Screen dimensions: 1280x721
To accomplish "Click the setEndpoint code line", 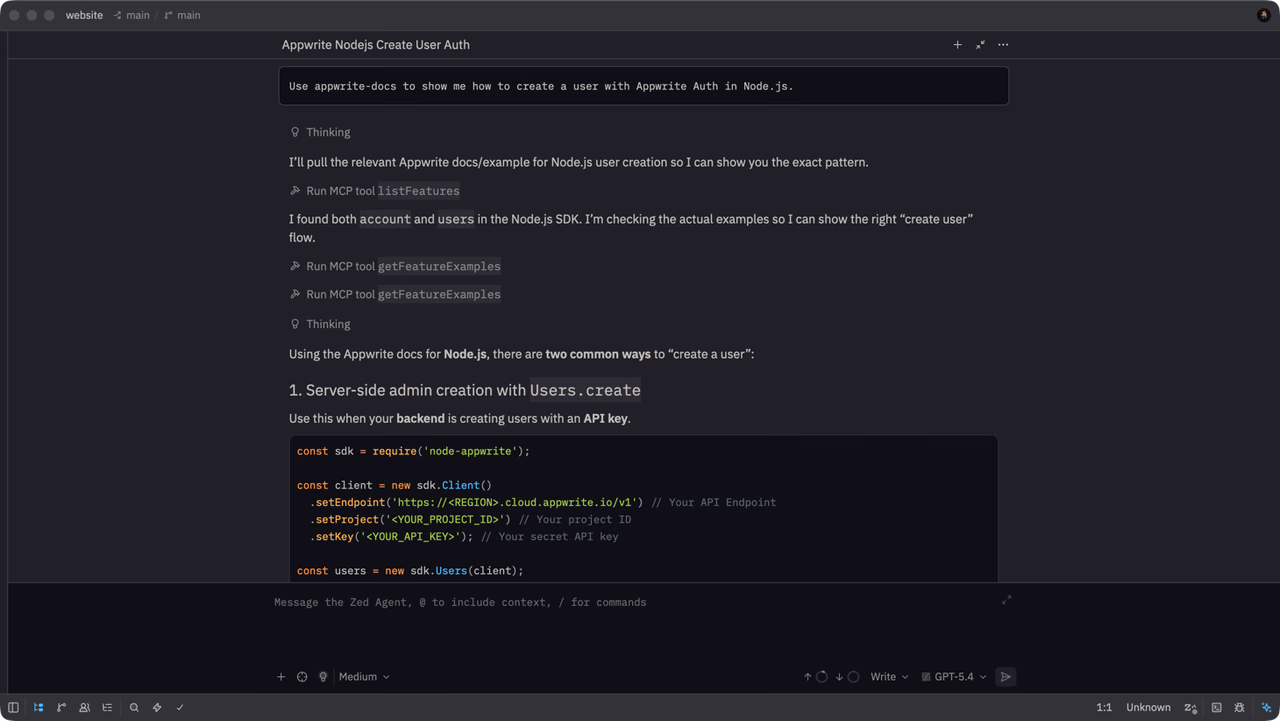I will [x=543, y=502].
